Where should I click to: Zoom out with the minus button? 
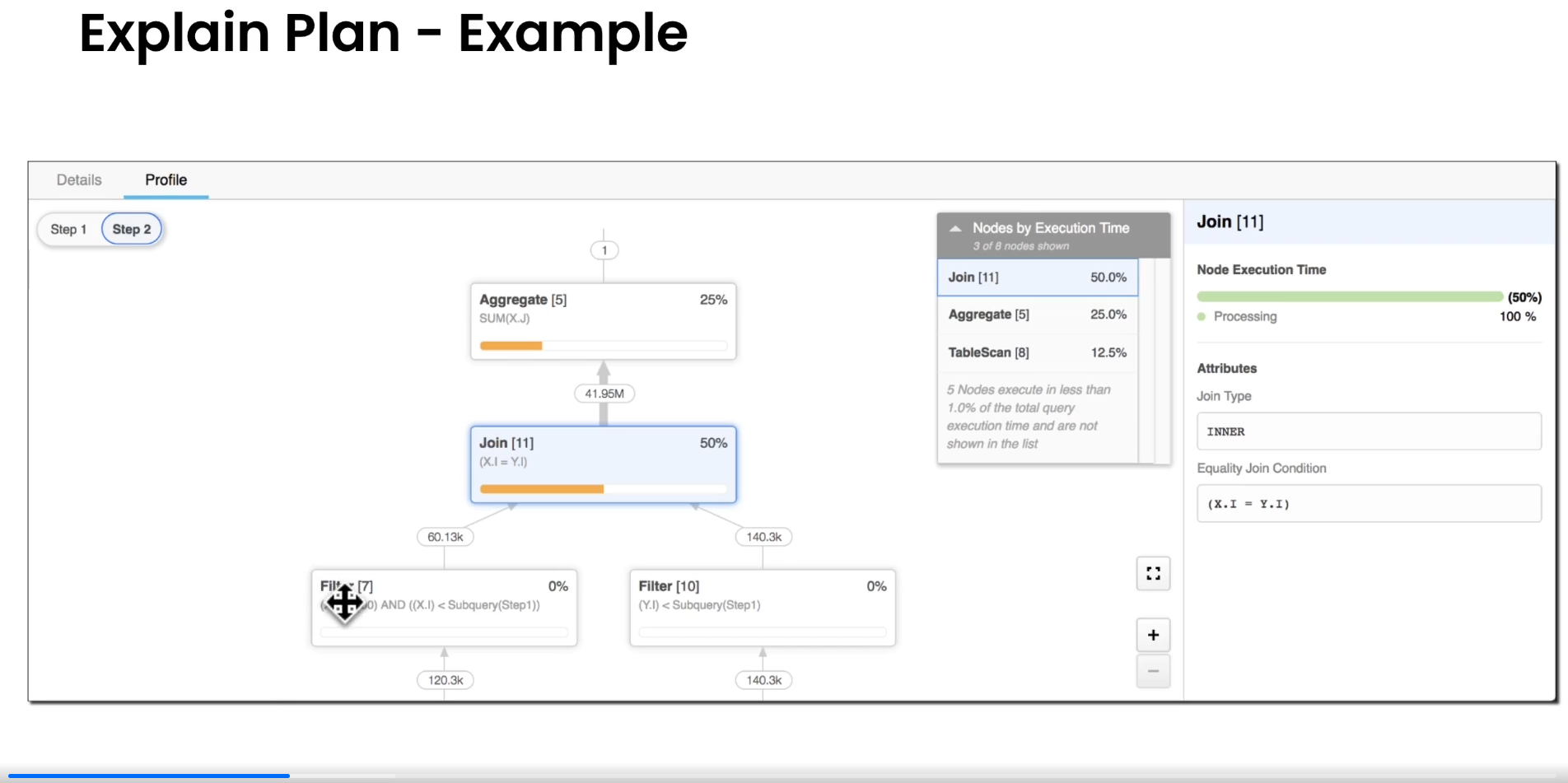point(1153,671)
